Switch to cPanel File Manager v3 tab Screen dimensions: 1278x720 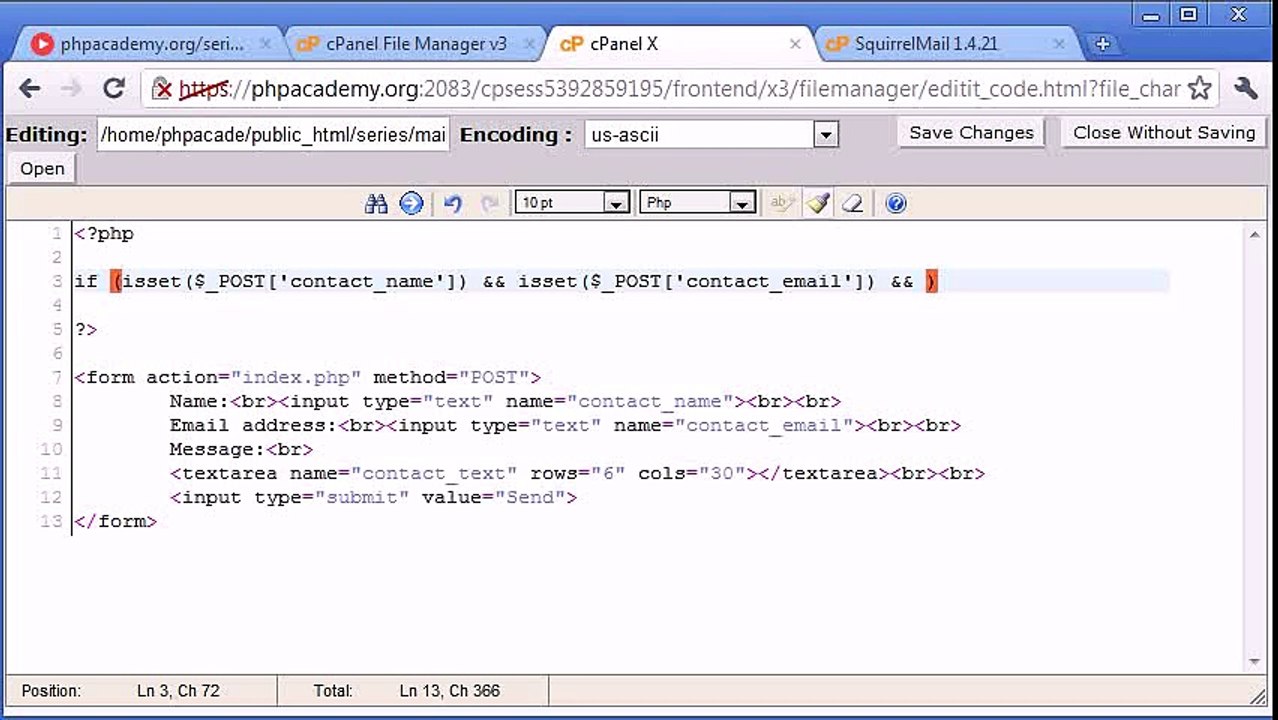coord(415,44)
